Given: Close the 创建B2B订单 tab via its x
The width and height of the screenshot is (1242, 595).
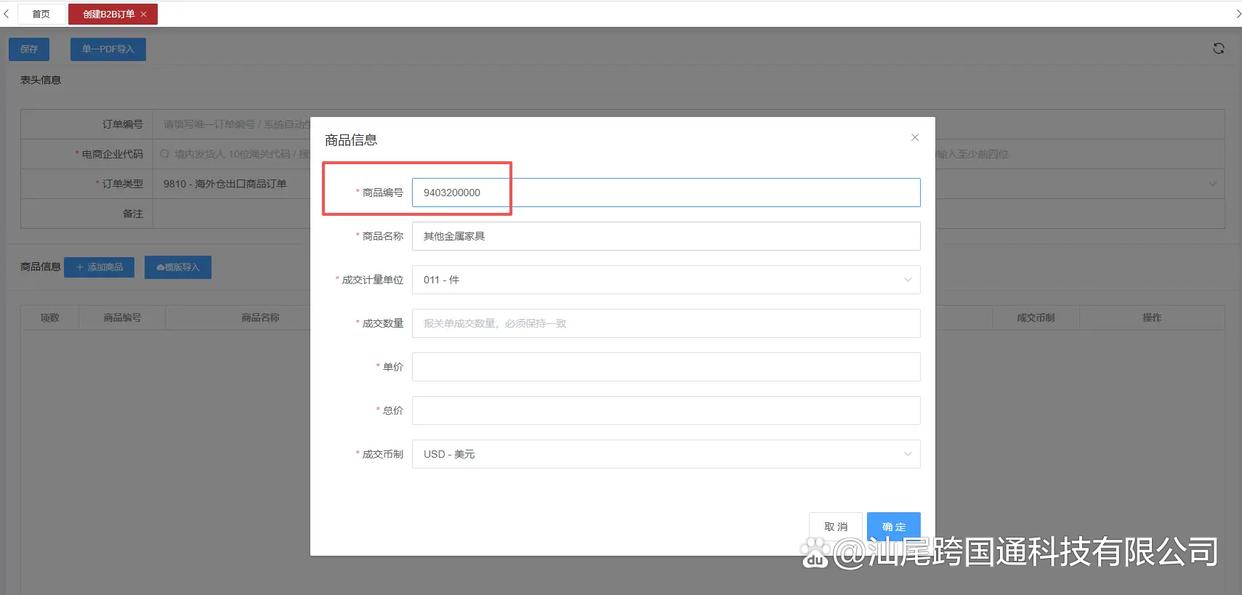Looking at the screenshot, I should (x=144, y=14).
